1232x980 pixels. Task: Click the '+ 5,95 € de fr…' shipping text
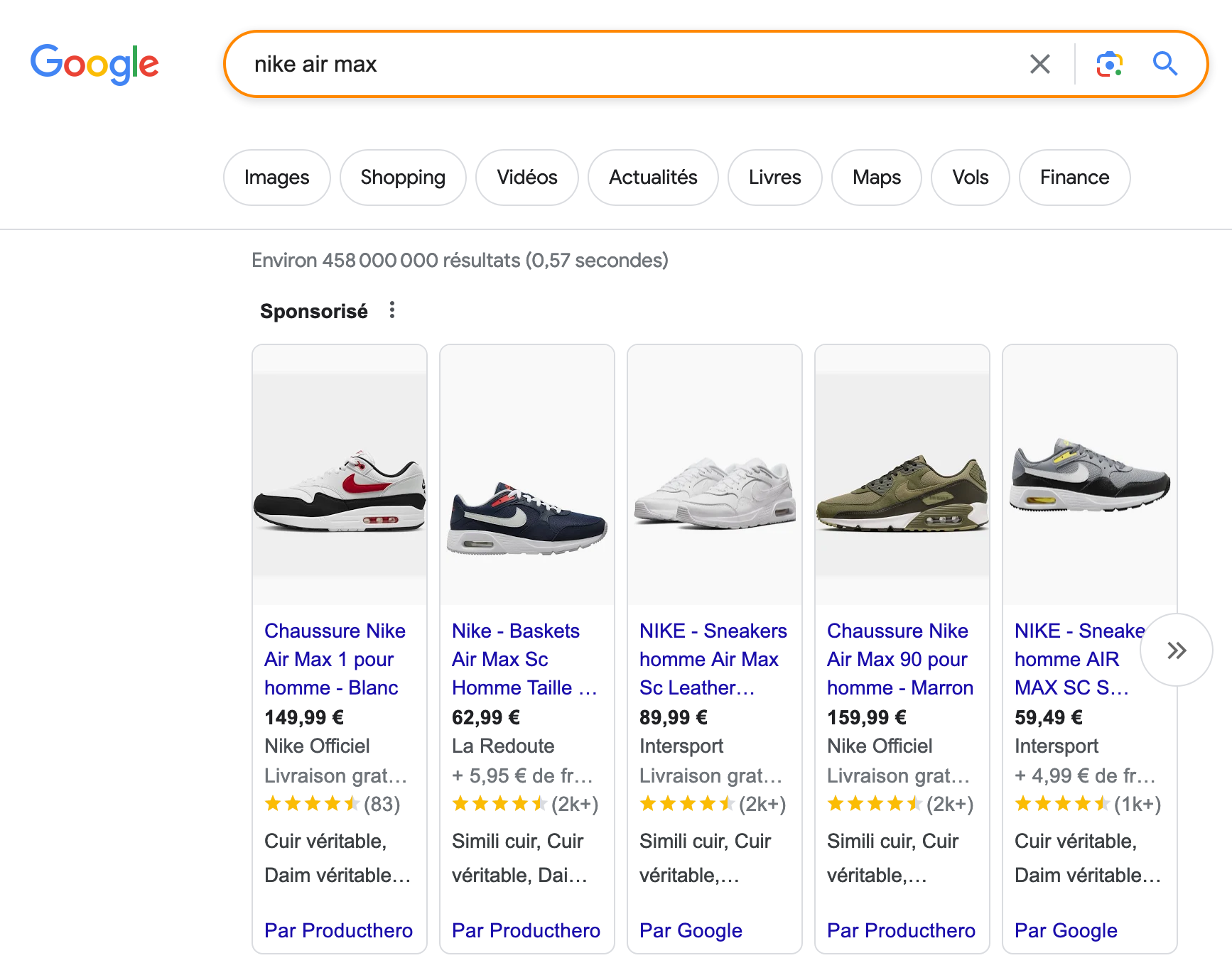click(522, 775)
